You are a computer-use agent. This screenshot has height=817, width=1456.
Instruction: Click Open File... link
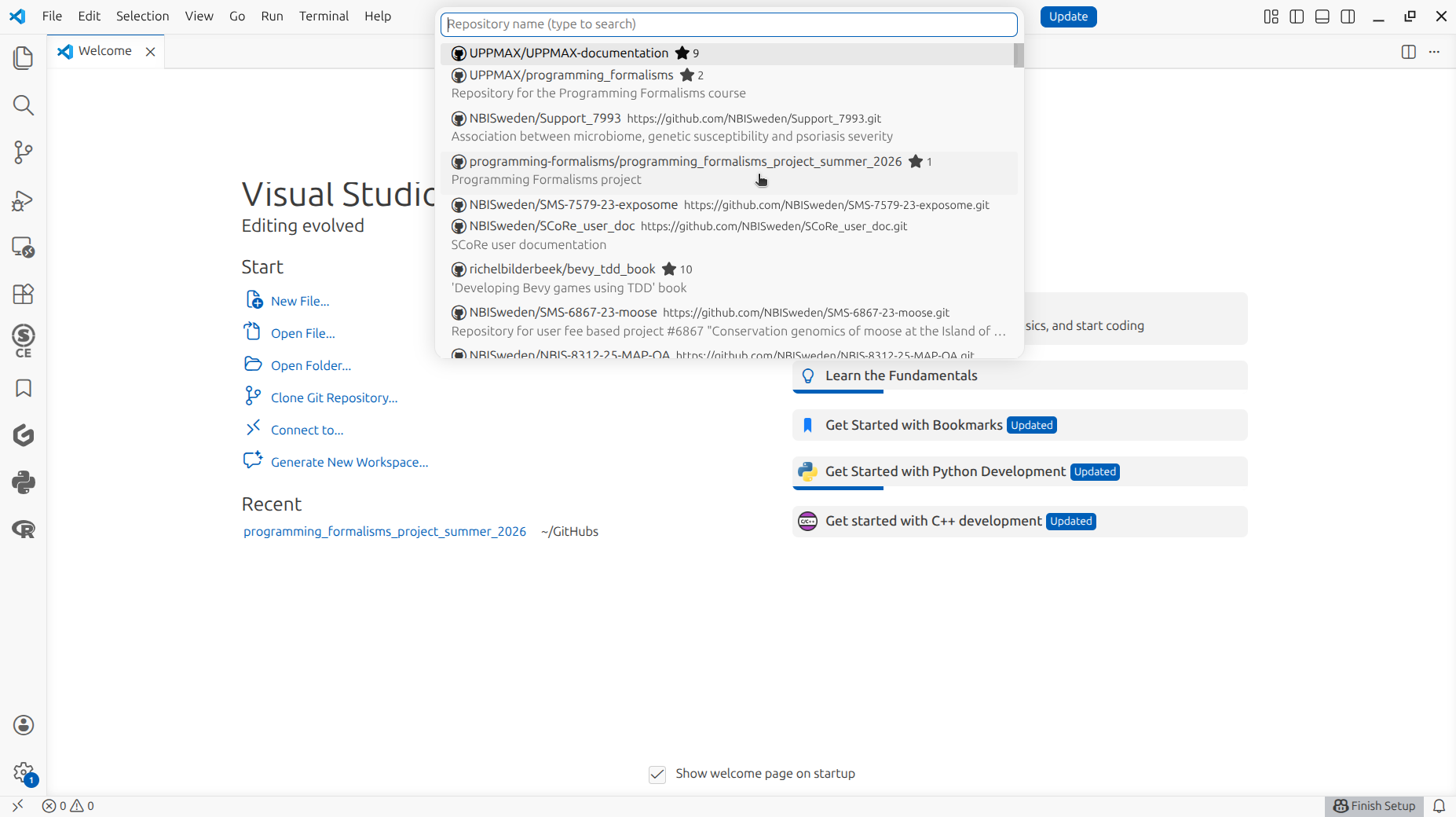(303, 333)
